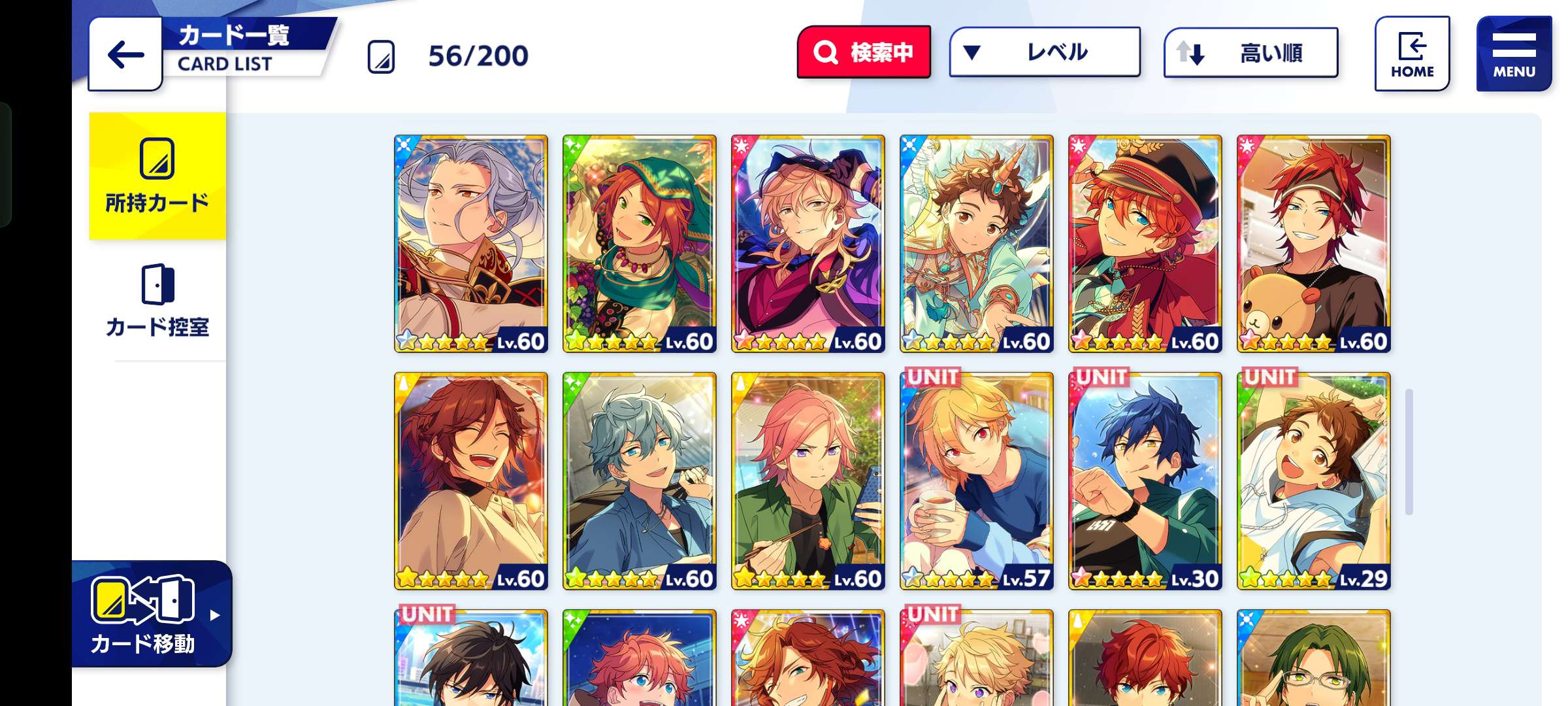The image size is (1568, 706).
Task: Select the teddy bear card Lv.60
Action: pos(1314,244)
